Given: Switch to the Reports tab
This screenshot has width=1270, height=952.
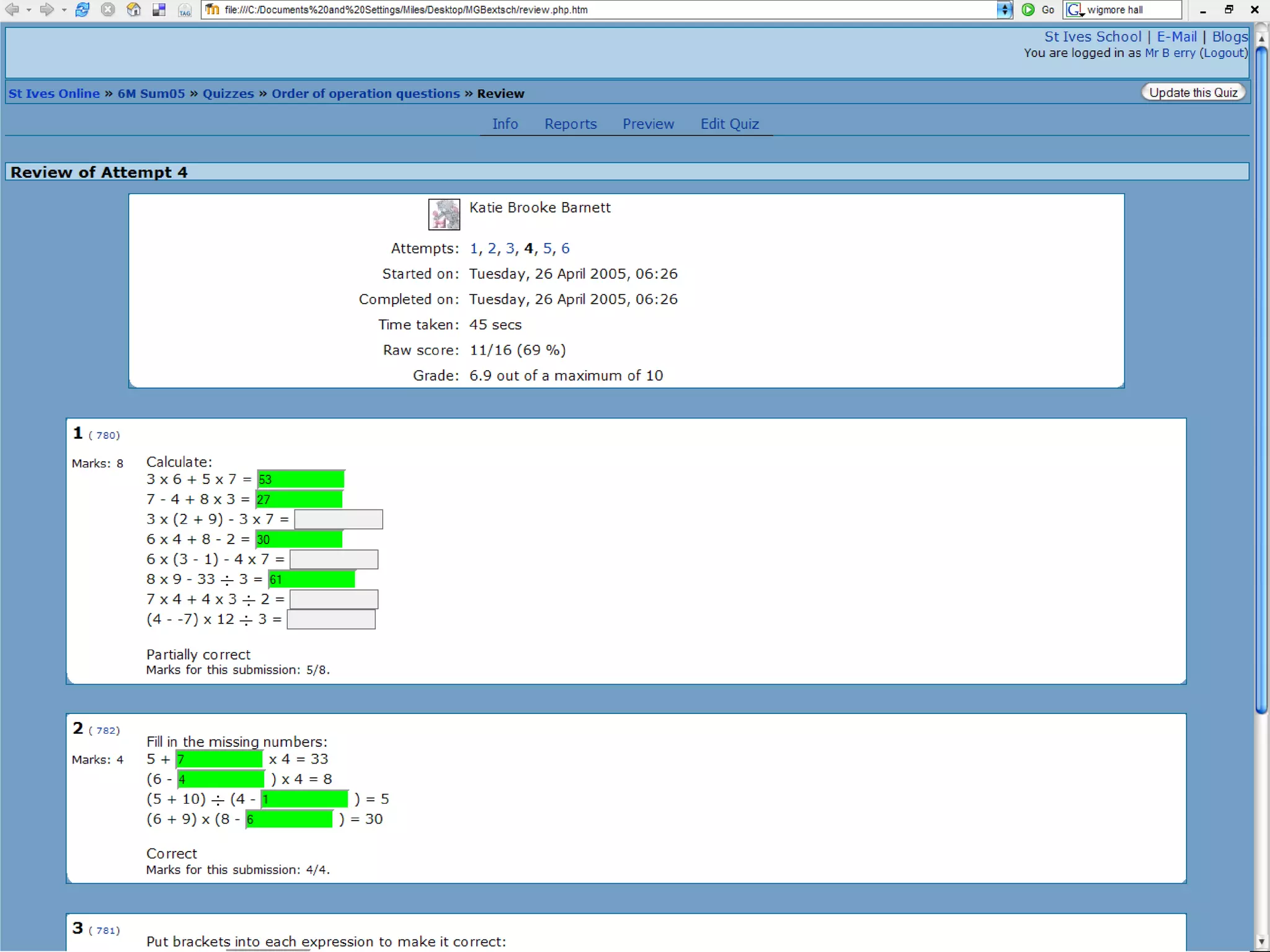Looking at the screenshot, I should 570,124.
